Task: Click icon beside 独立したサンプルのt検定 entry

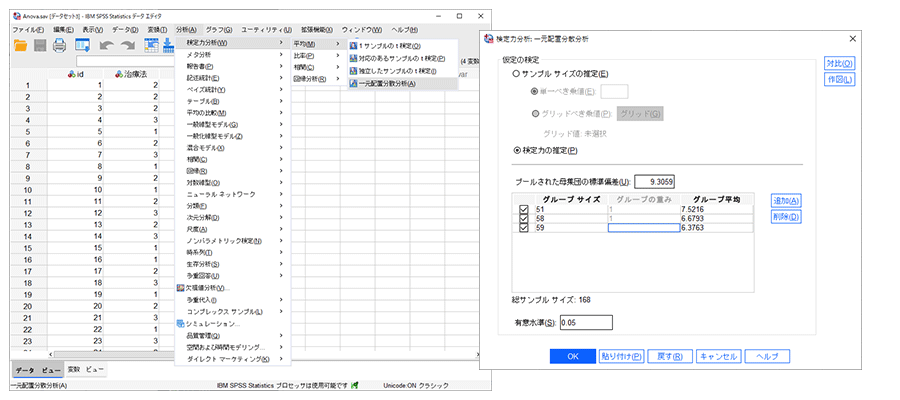Action: pos(354,71)
